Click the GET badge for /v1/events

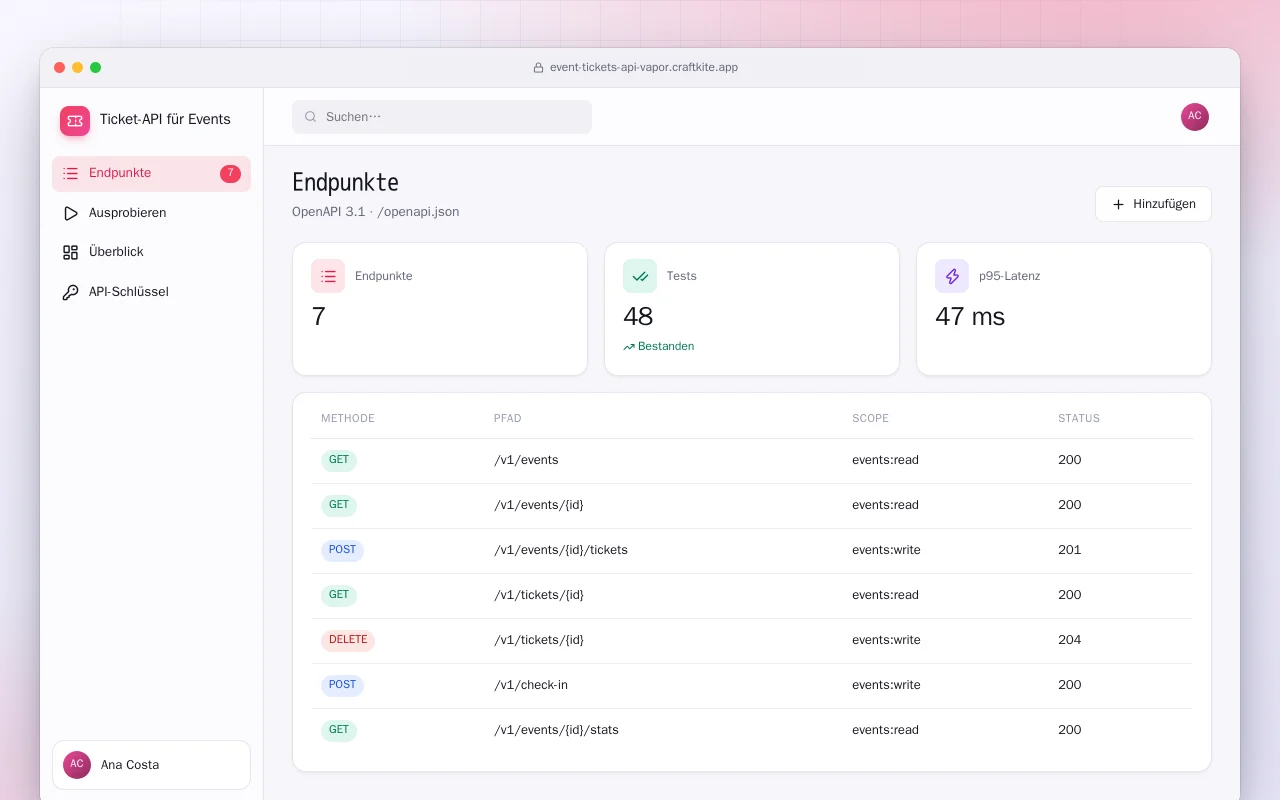click(339, 461)
